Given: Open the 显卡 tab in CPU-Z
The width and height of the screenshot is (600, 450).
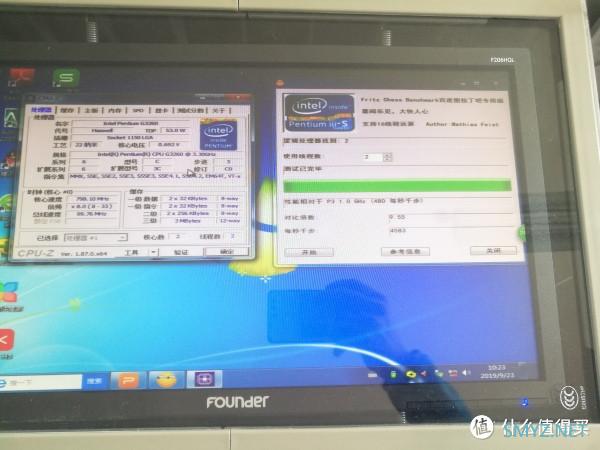Looking at the screenshot, I should pos(161,111).
